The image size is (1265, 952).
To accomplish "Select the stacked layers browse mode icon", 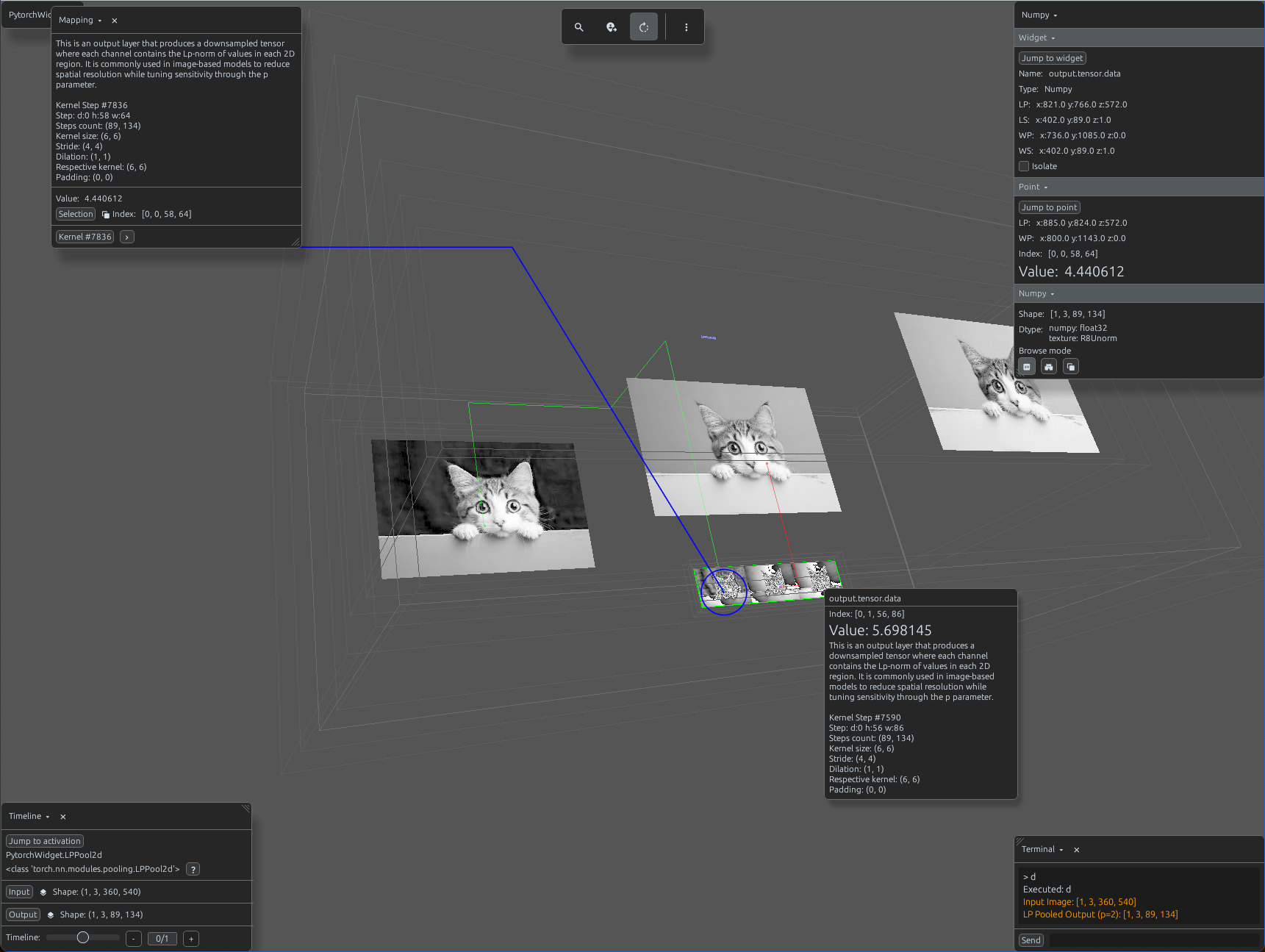I will 1071,367.
